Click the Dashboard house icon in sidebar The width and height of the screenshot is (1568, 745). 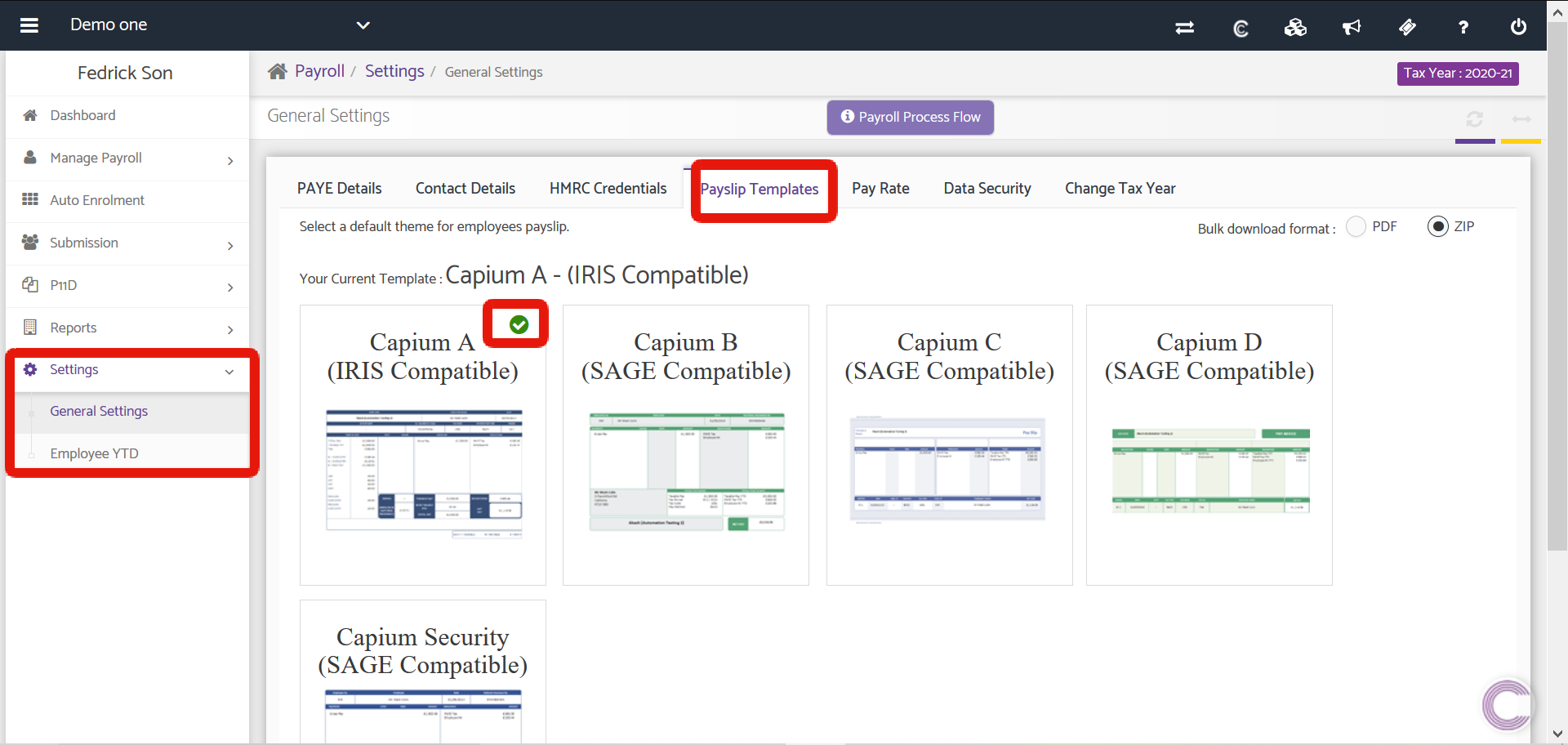coord(30,115)
